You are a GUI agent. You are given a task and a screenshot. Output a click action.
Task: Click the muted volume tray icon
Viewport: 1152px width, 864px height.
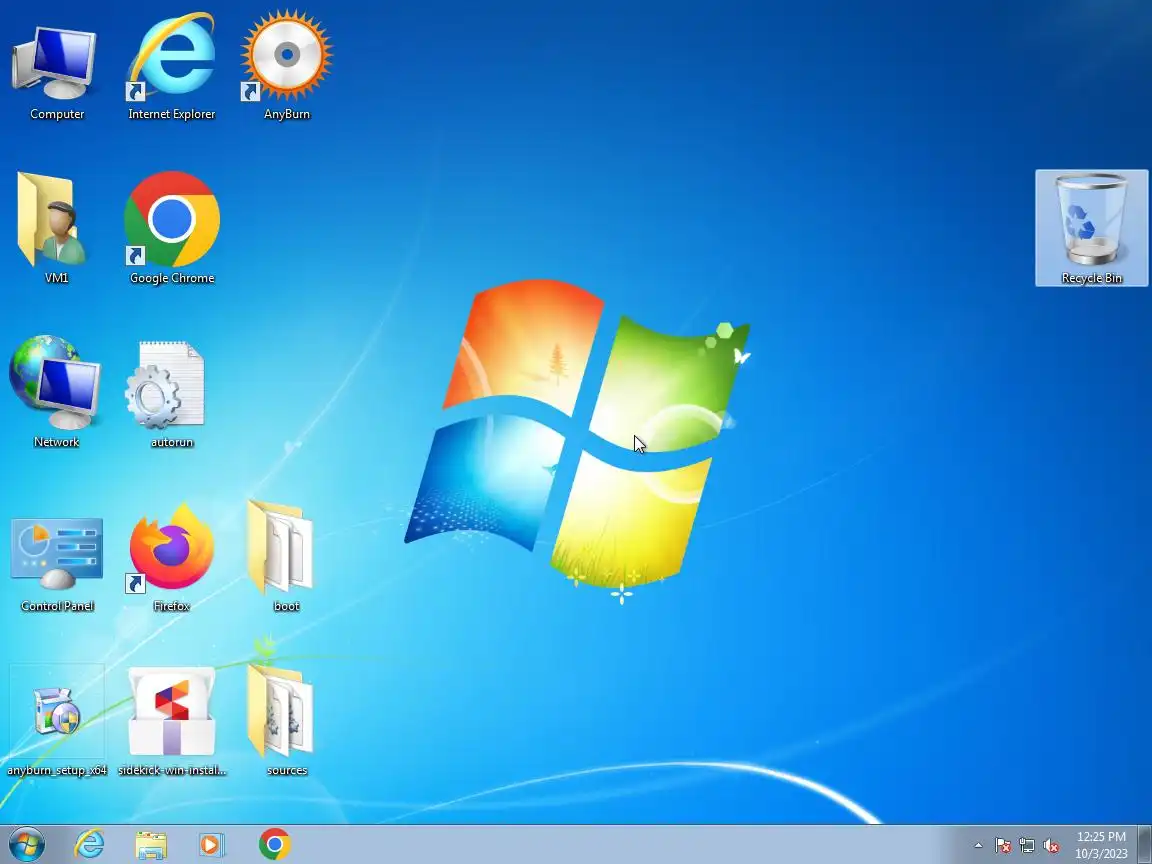1051,846
